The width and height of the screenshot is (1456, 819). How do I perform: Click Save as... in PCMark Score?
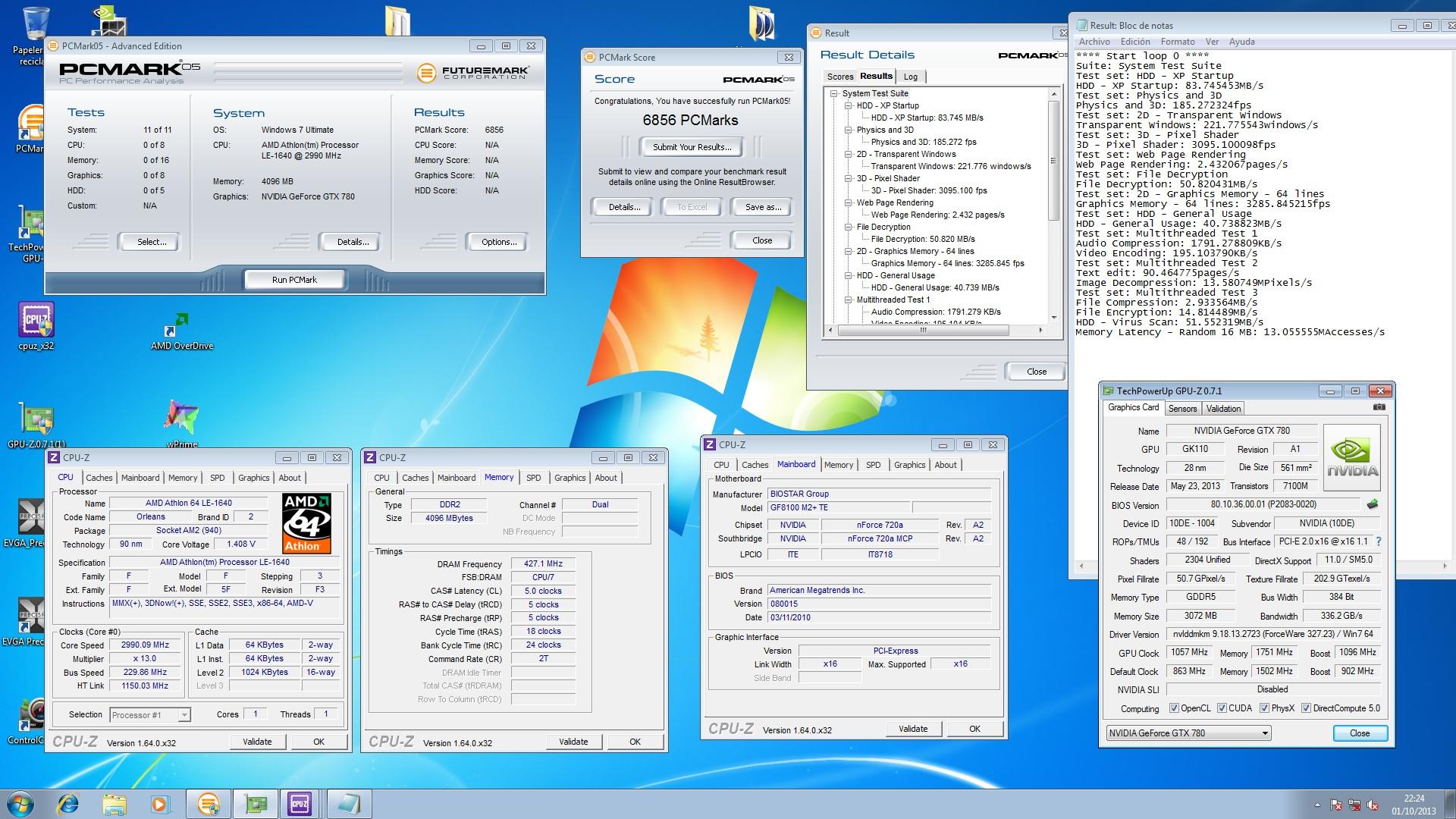[x=763, y=207]
